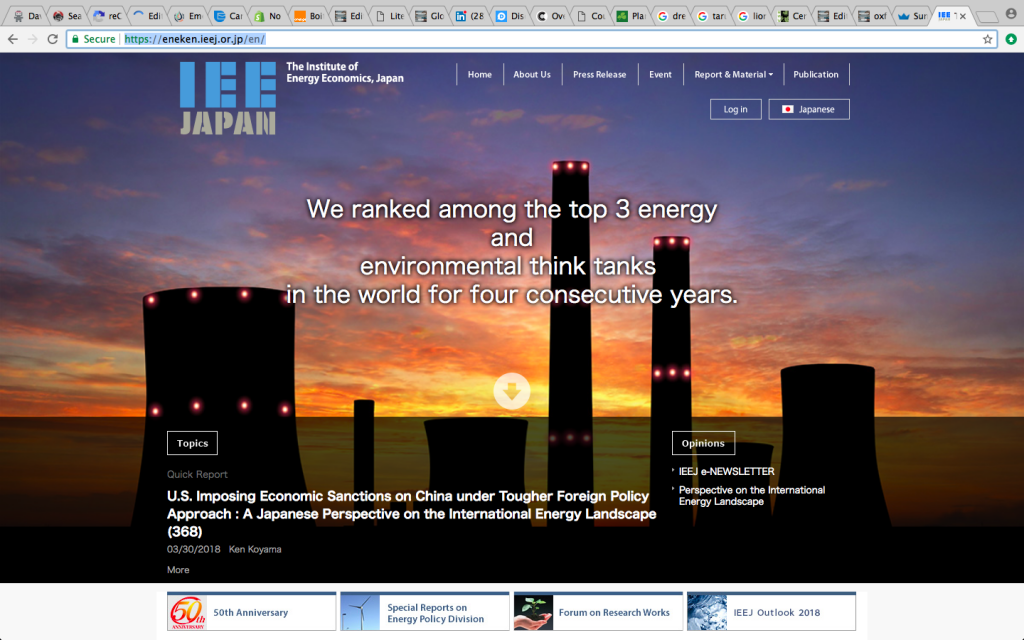Open the Chrome profile avatar icon
The width and height of the screenshot is (1024, 640).
[x=1011, y=15]
